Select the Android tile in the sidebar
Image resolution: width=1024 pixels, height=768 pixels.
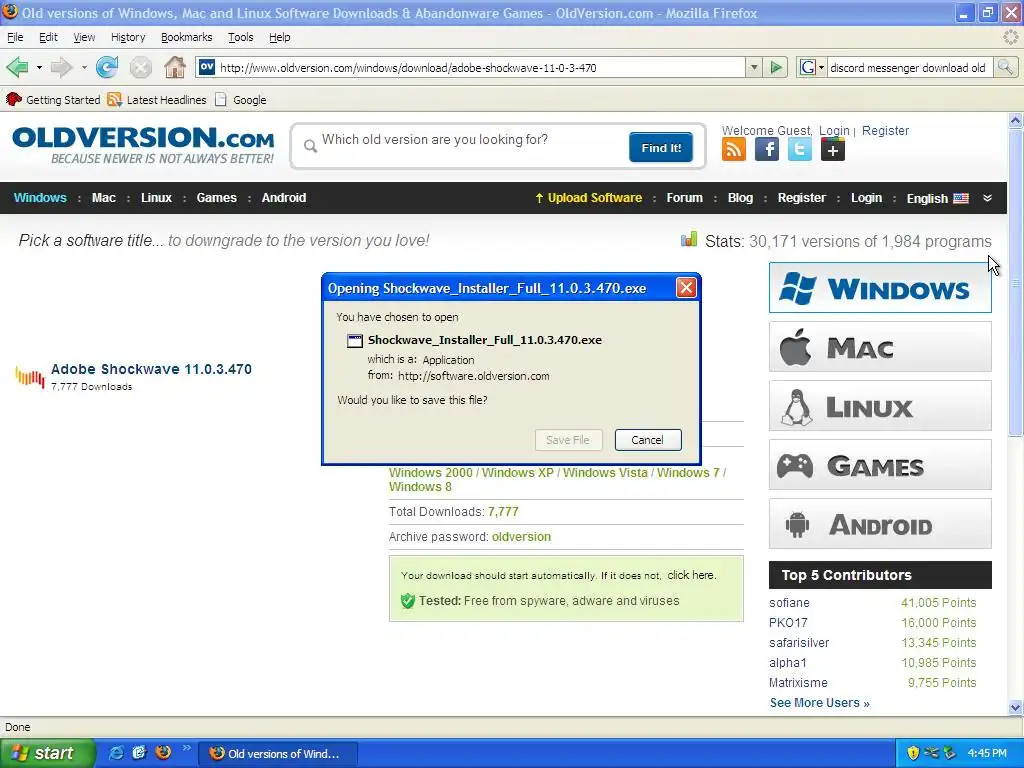(880, 524)
